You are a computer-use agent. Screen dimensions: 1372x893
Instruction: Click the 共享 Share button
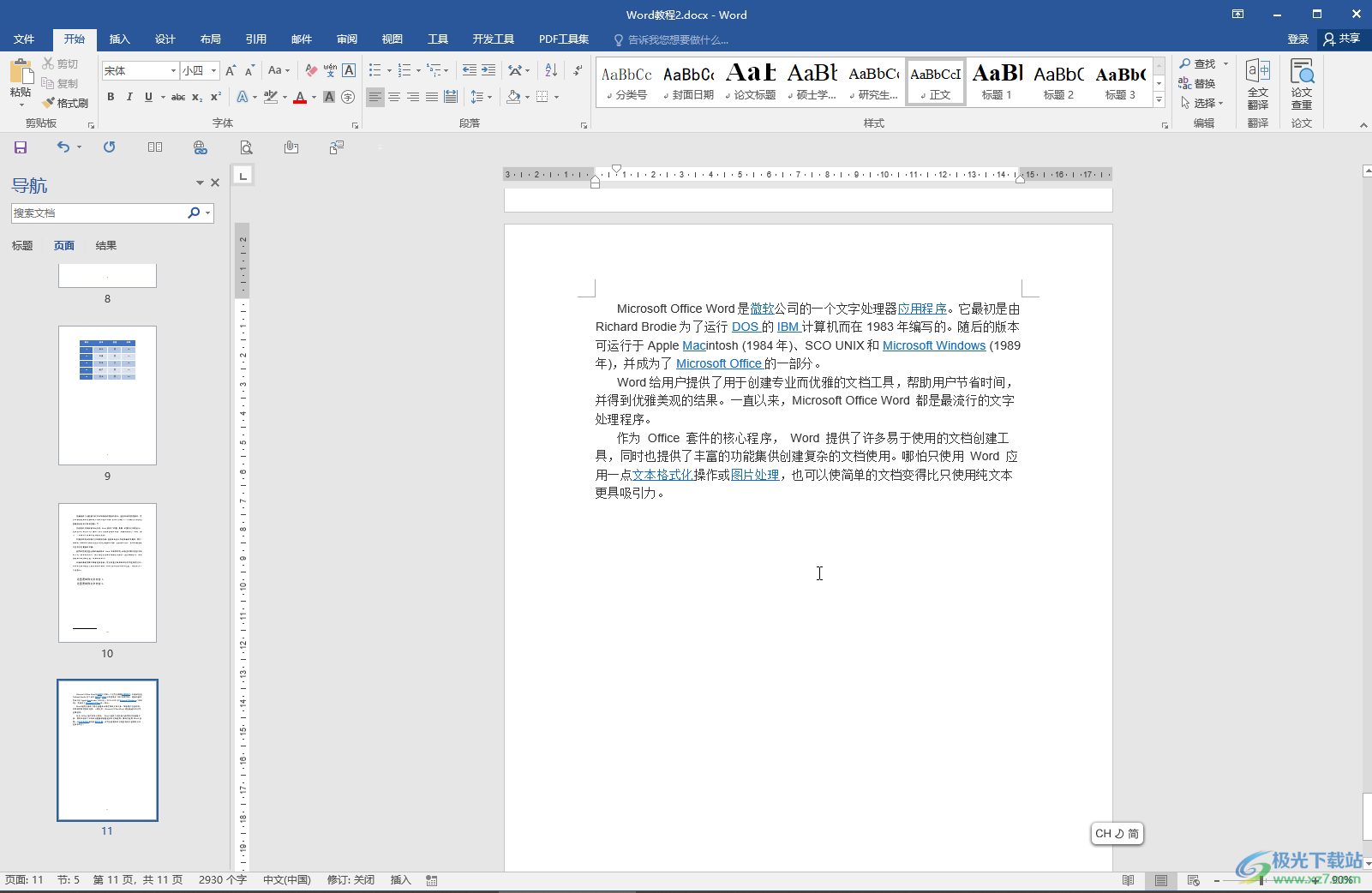coord(1342,39)
